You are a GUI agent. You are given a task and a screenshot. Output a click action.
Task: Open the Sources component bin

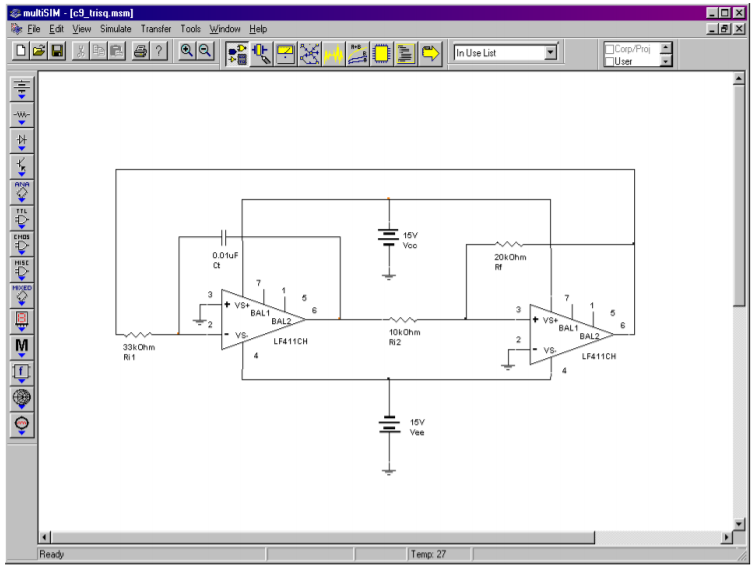(x=21, y=88)
